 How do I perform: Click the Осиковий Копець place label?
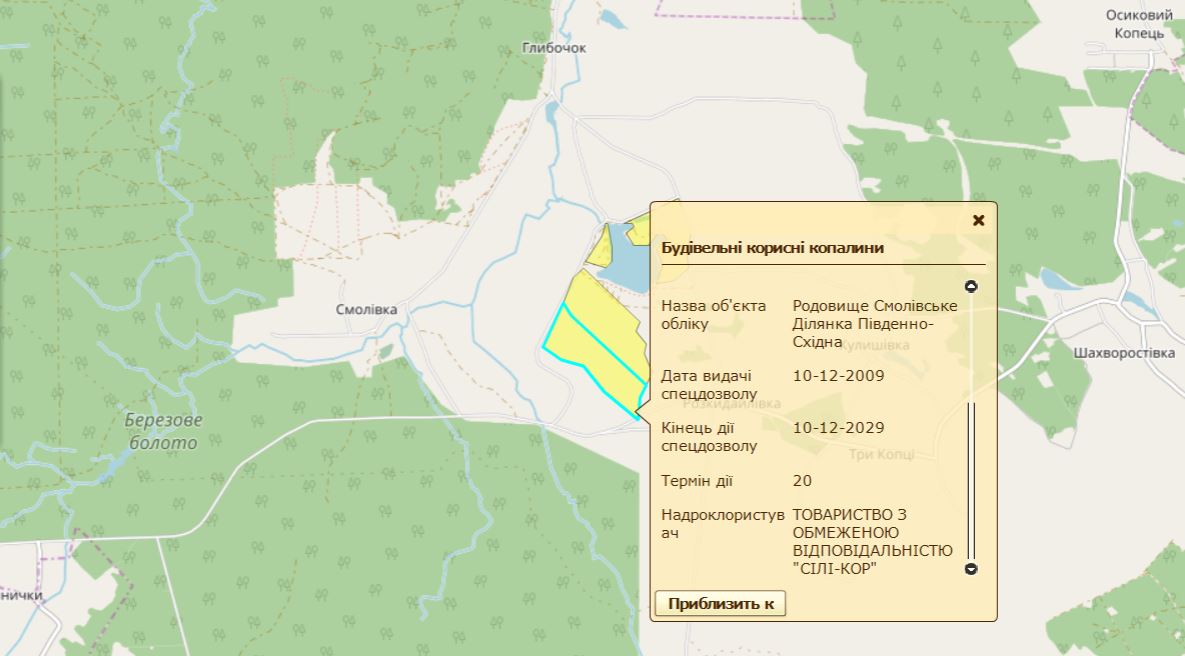point(1139,24)
